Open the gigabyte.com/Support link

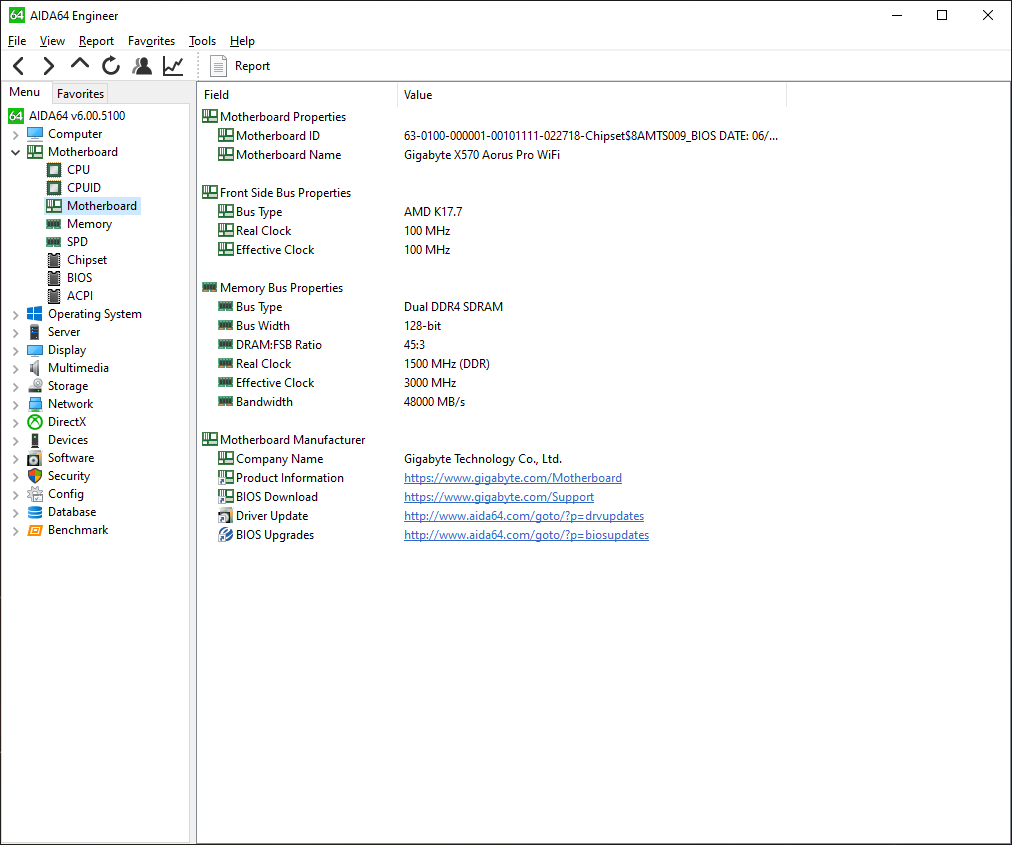tap(499, 496)
